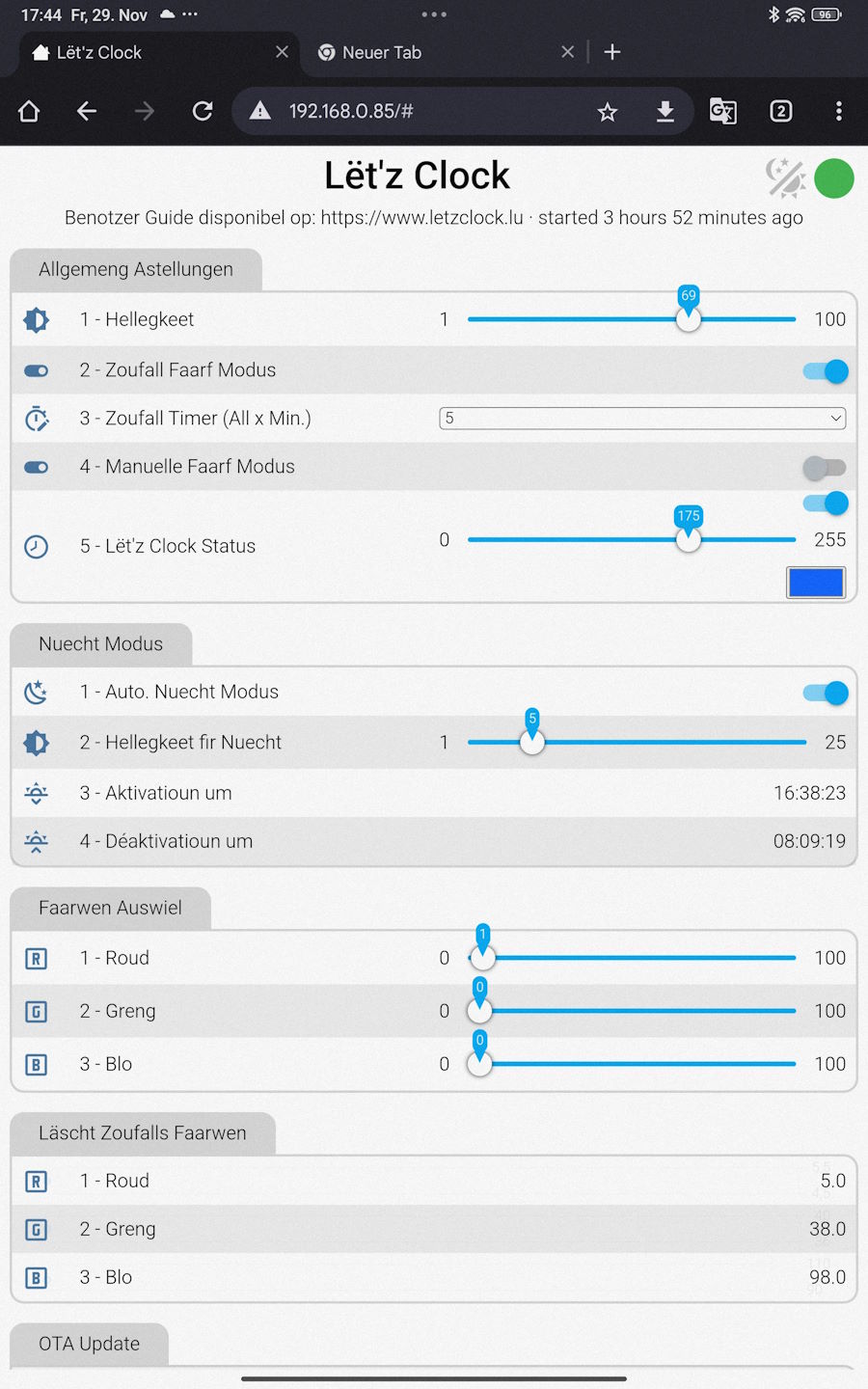Click the Hellegkeet brightness slider handle

(689, 319)
